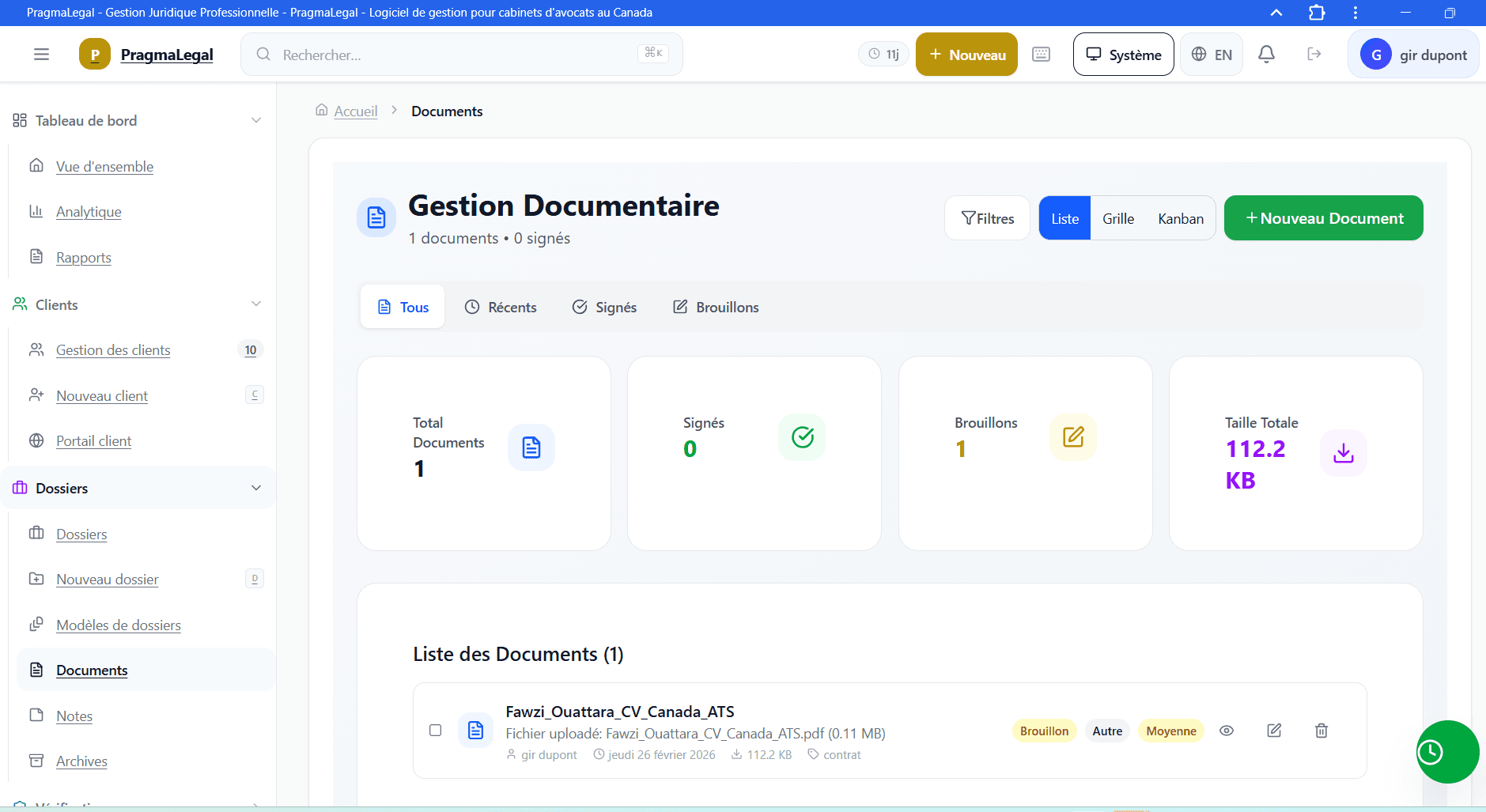1486x812 pixels.
Task: Open the keyboard shortcuts icon
Action: click(1041, 55)
